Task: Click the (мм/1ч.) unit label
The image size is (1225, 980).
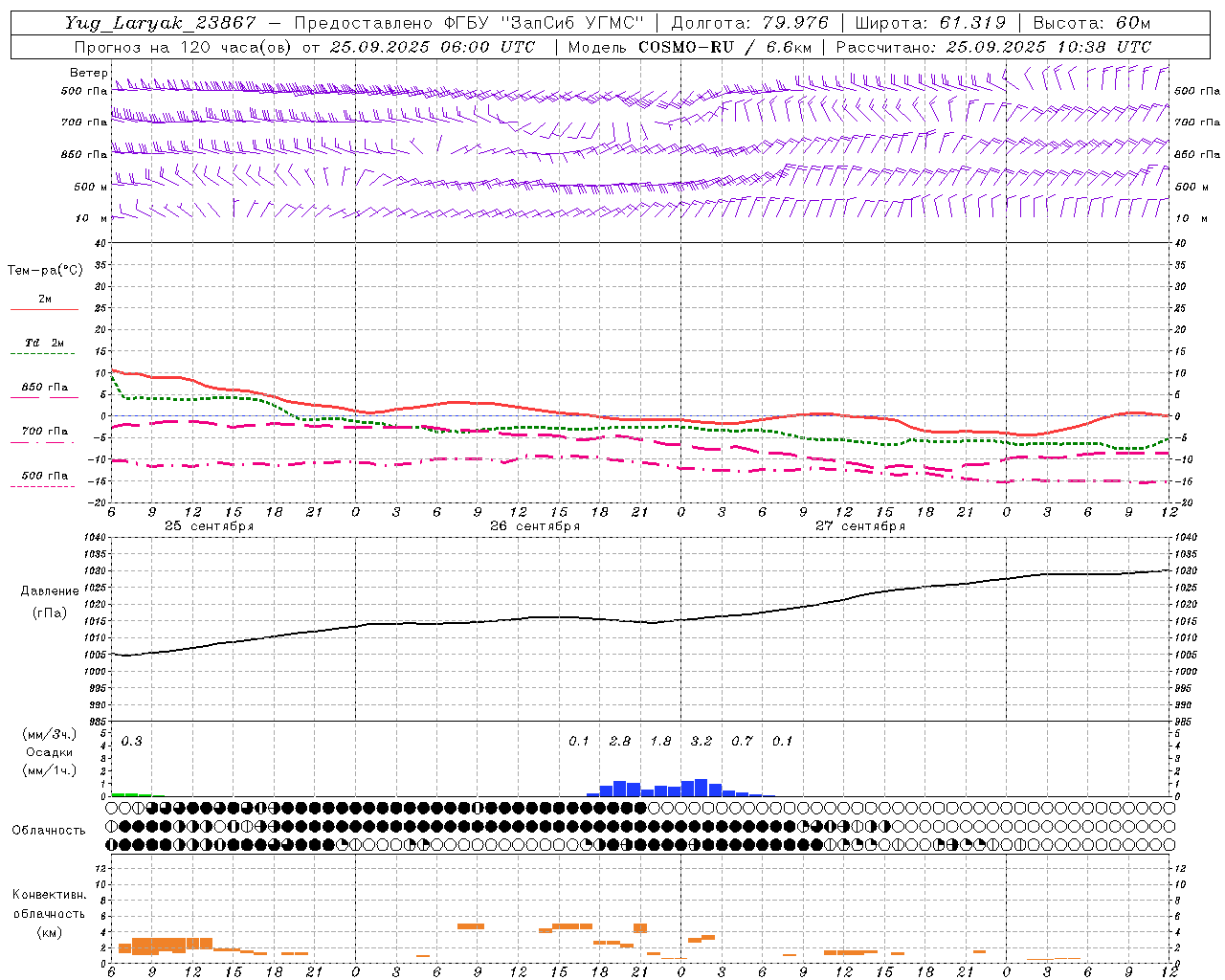Action: (50, 770)
